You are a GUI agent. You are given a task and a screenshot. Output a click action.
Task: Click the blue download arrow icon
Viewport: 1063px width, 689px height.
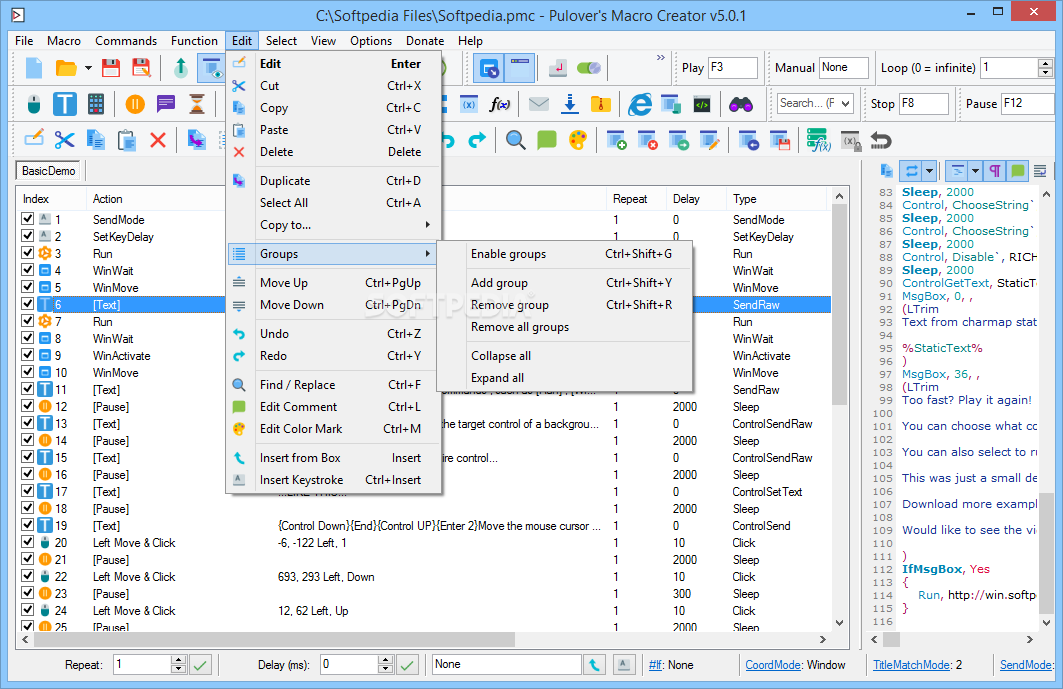pos(570,104)
